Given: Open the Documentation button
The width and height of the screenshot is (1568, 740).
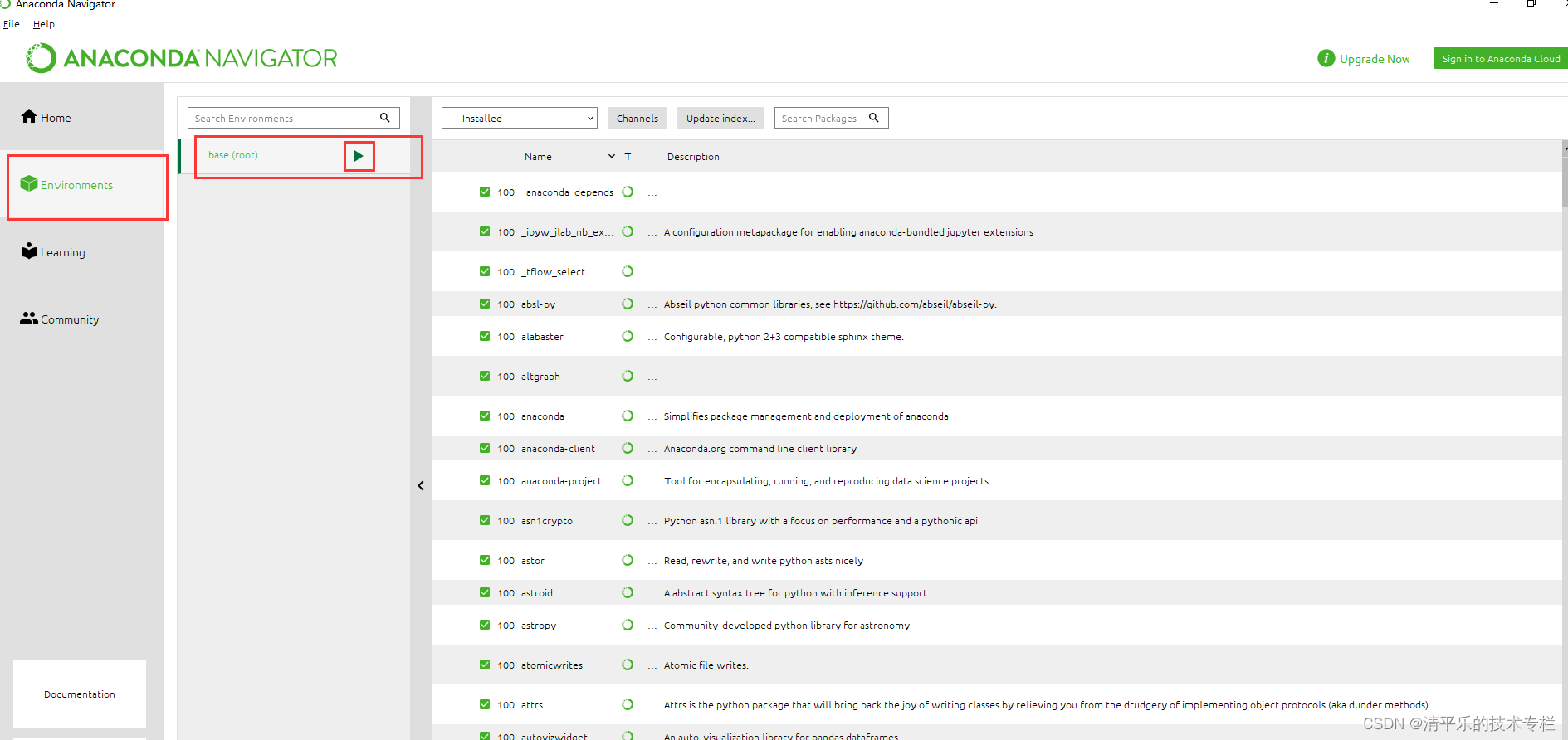Looking at the screenshot, I should [80, 694].
